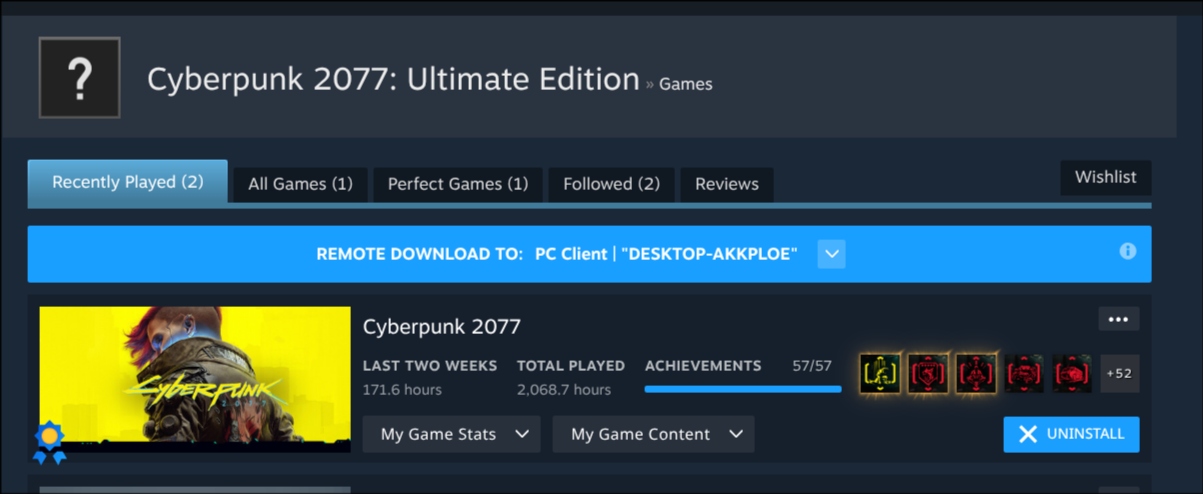
Task: Click the fourth achievement icon
Action: (1024, 373)
